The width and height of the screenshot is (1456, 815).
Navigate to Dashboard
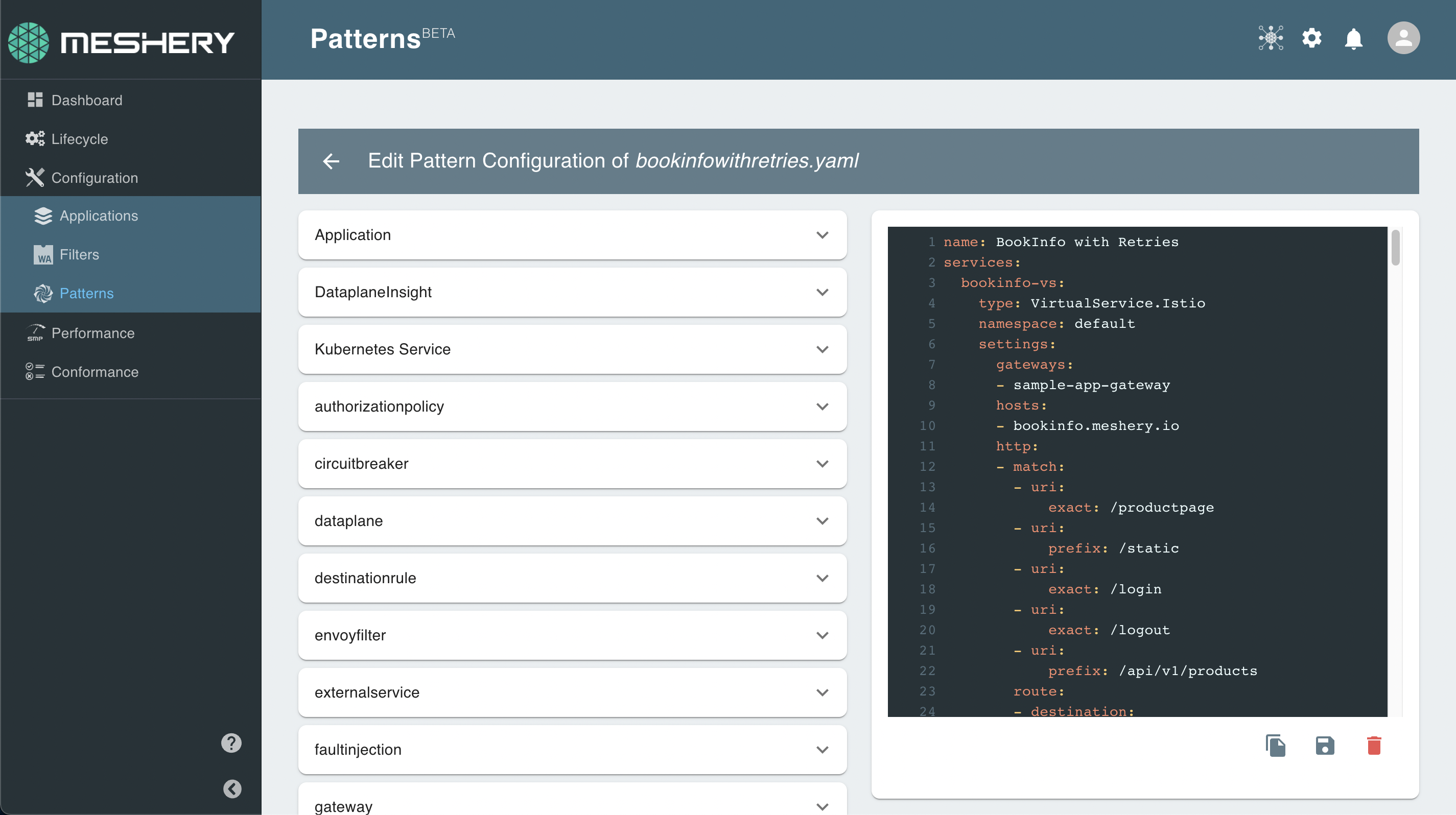pos(86,101)
